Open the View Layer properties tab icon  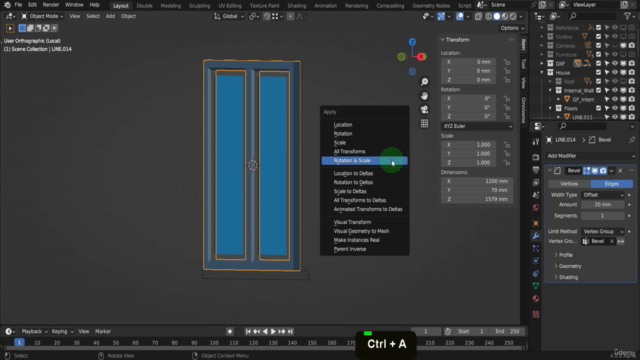536,182
